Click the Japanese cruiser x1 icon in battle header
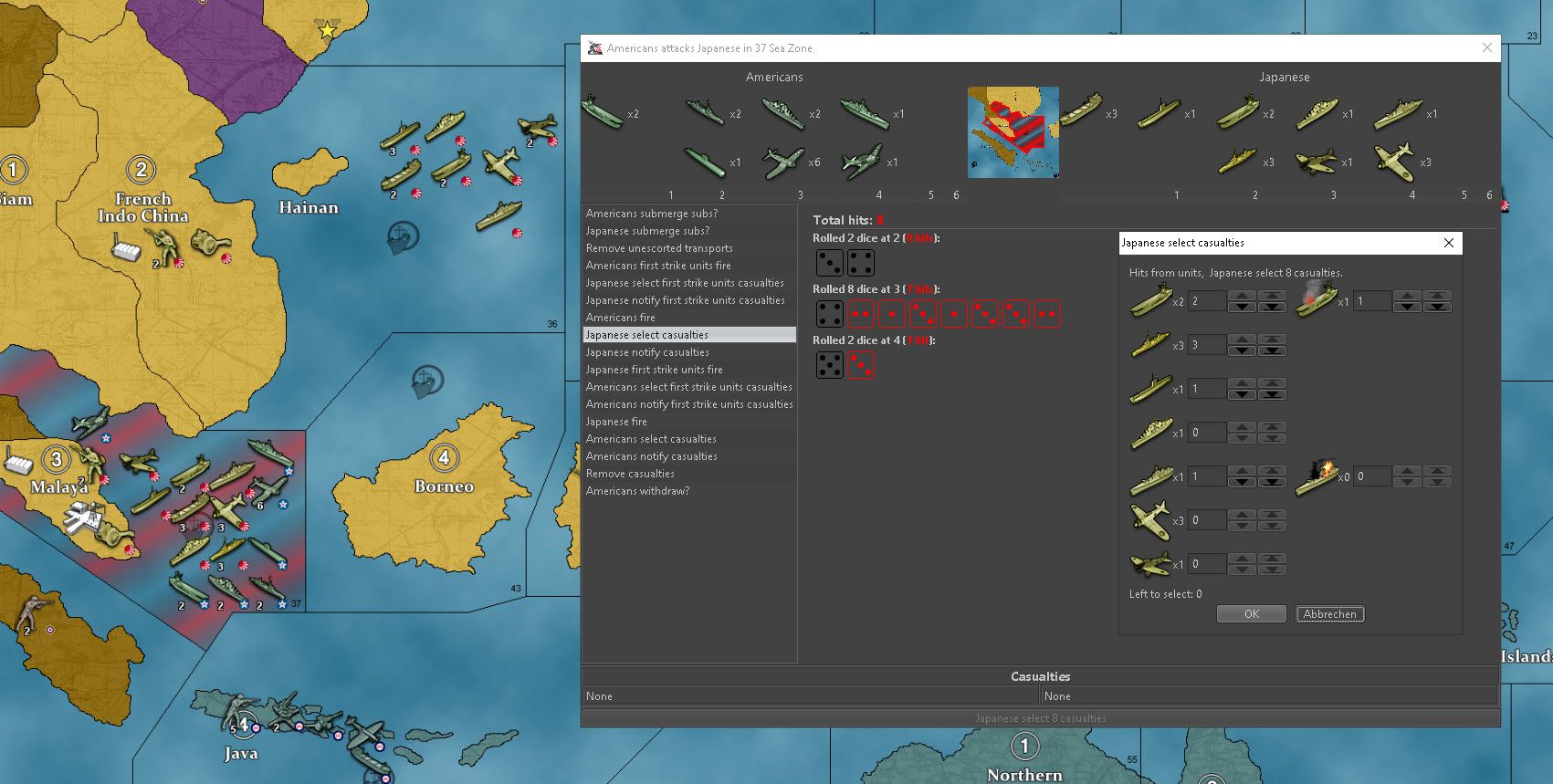This screenshot has width=1553, height=784. point(1316,113)
